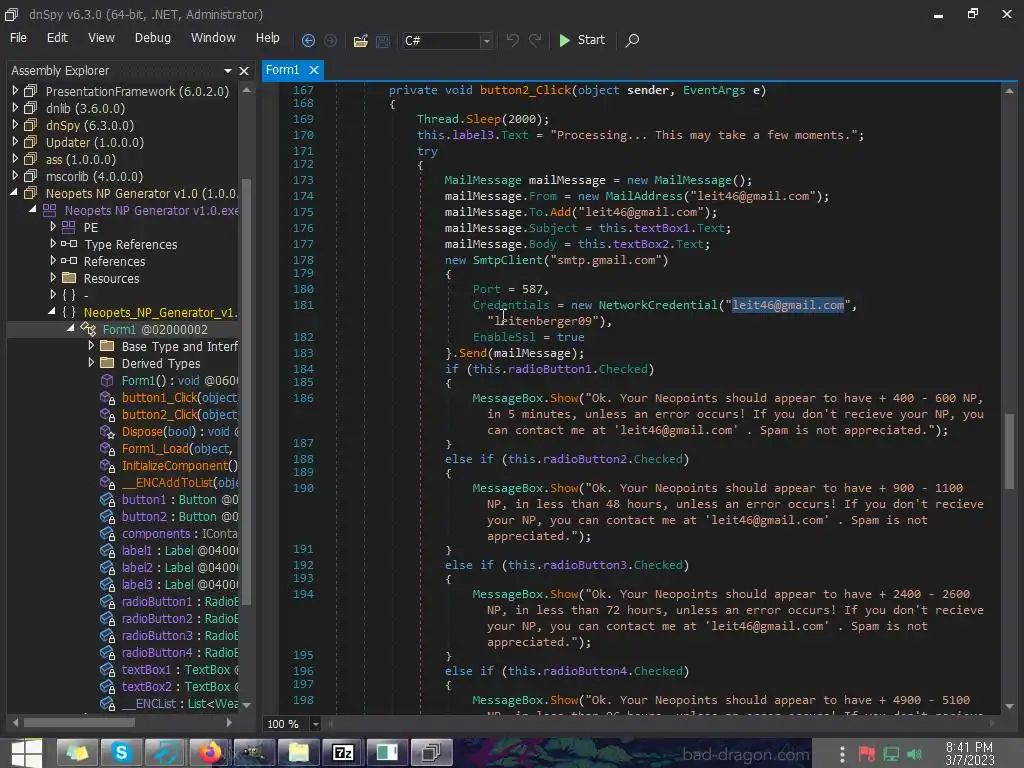1024x768 pixels.
Task: Select the ass (1.0.0.0) assembly icon
Action: 30,159
